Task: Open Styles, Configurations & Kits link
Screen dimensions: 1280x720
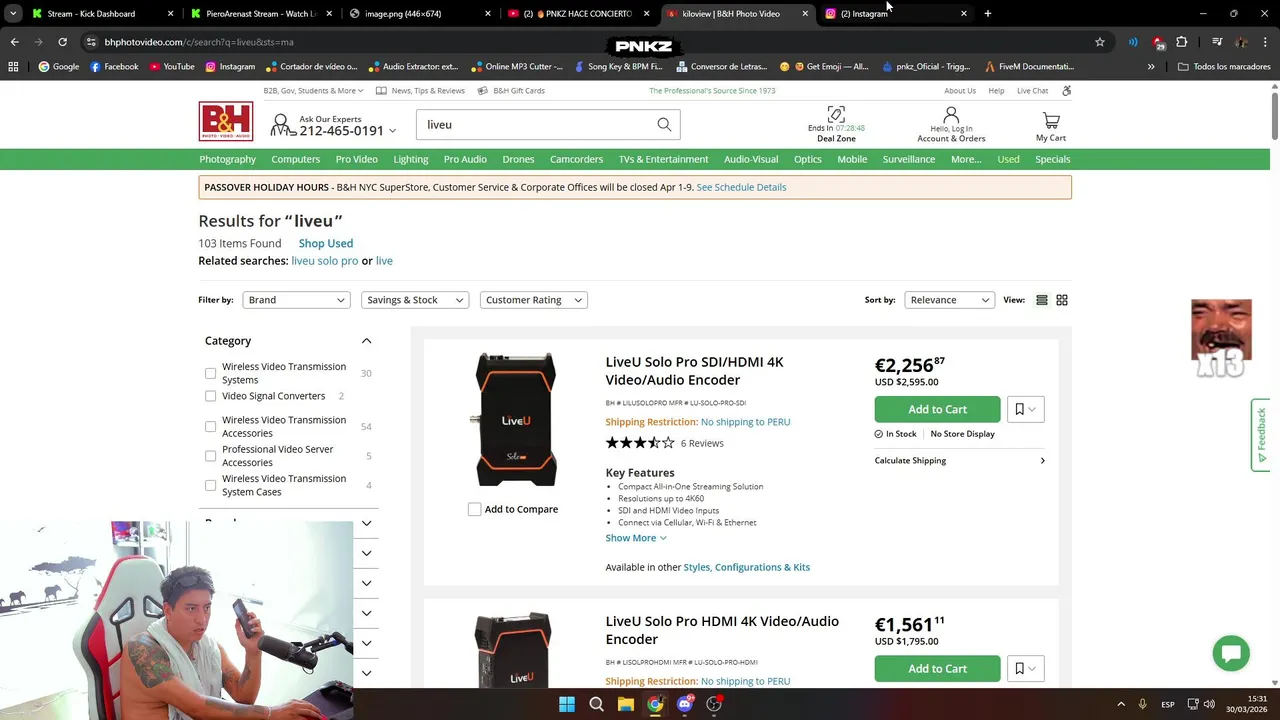Action: pos(747,567)
